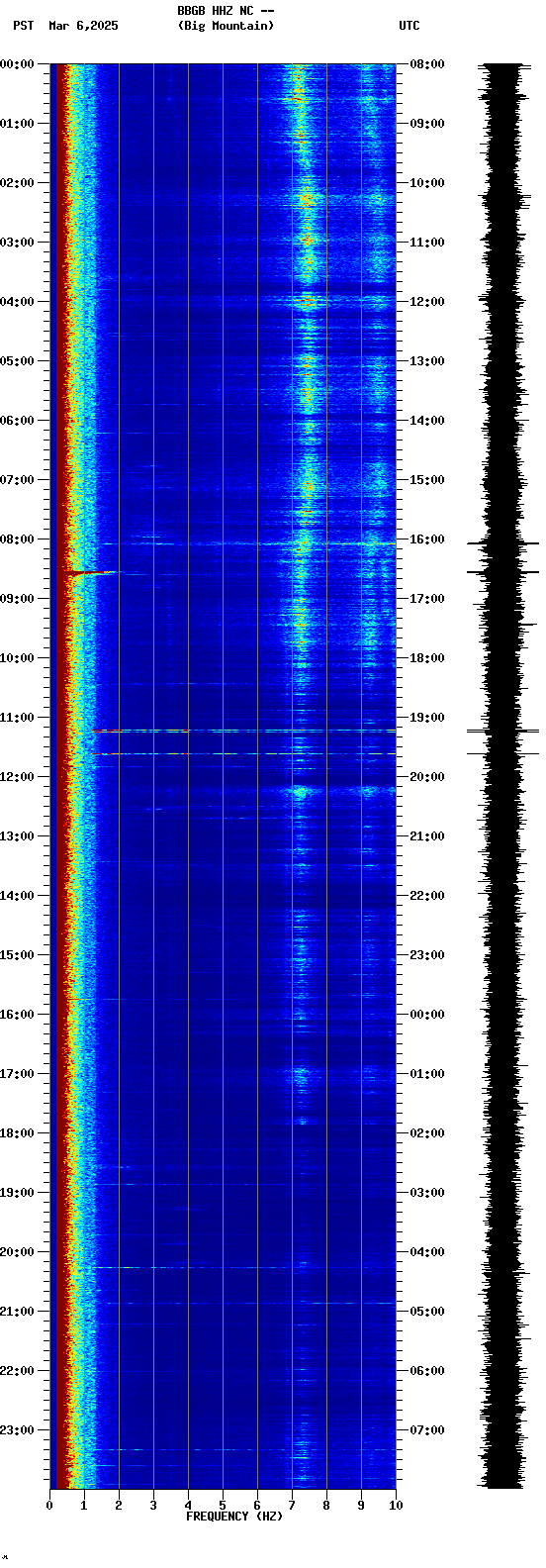Select the "19:00" PST axis label

[x=17, y=1193]
